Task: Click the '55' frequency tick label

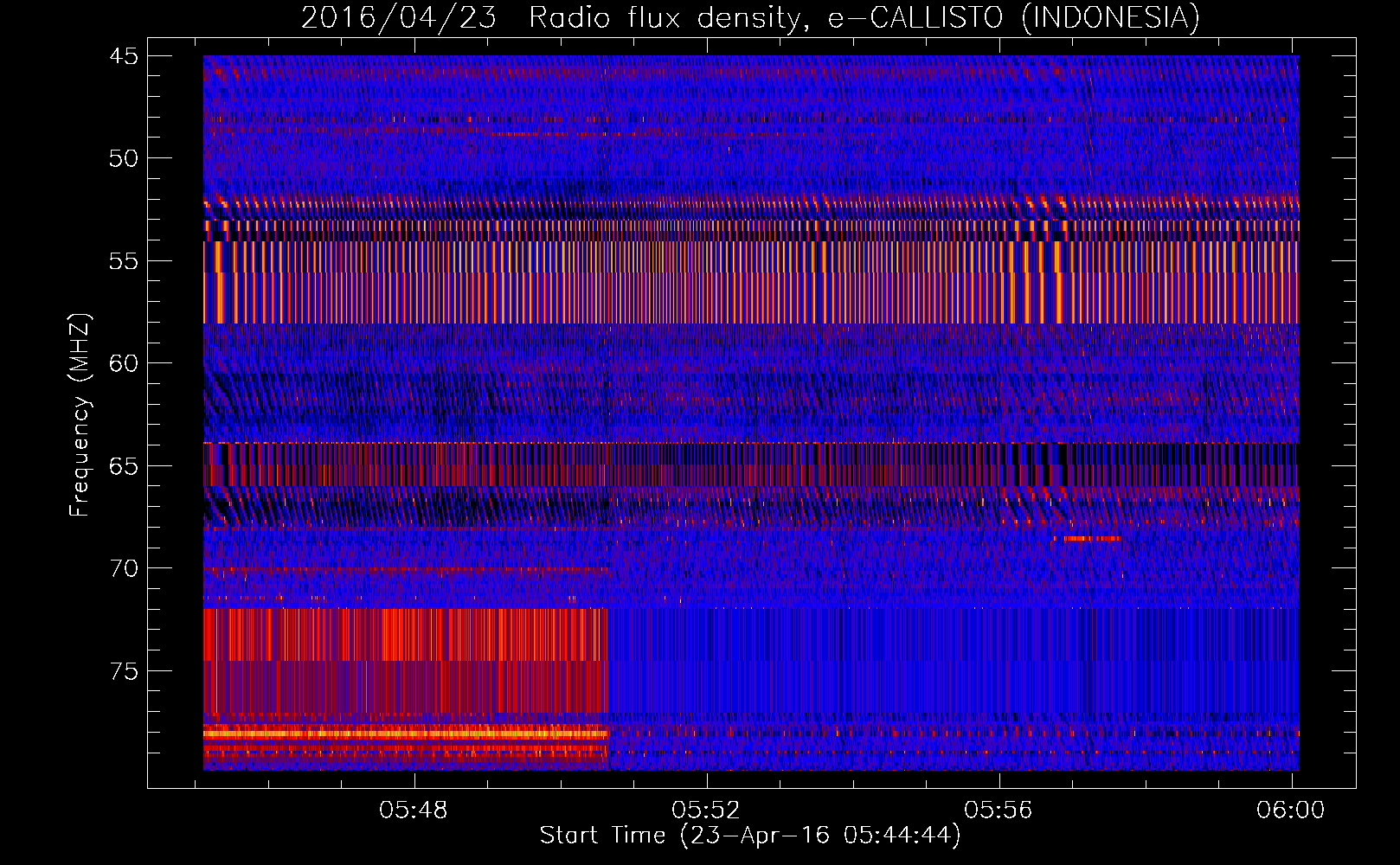Action: click(124, 261)
